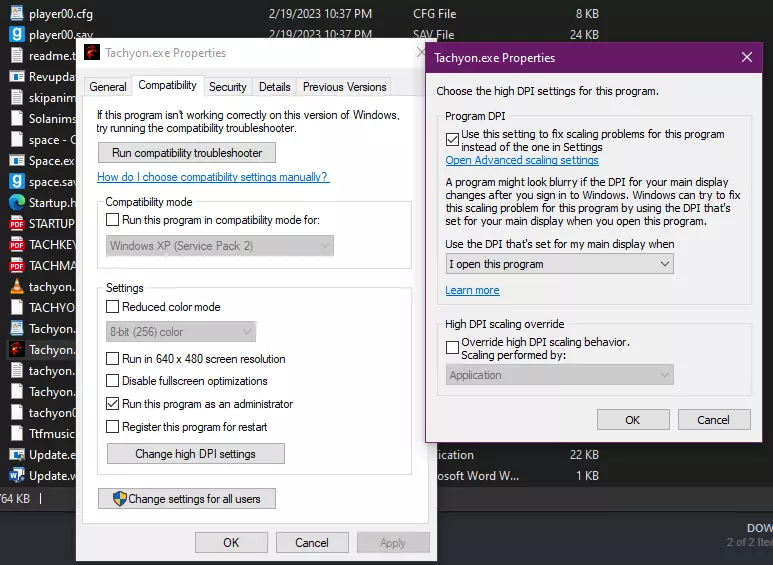Viewport: 773px width, 565px height.
Task: Select the readme file icon
Action: [x=17, y=55]
